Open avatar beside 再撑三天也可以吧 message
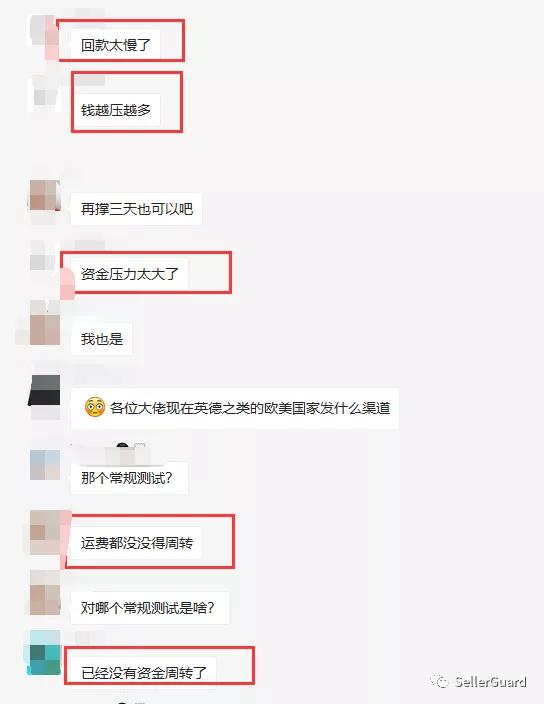544x704 pixels. (45, 196)
